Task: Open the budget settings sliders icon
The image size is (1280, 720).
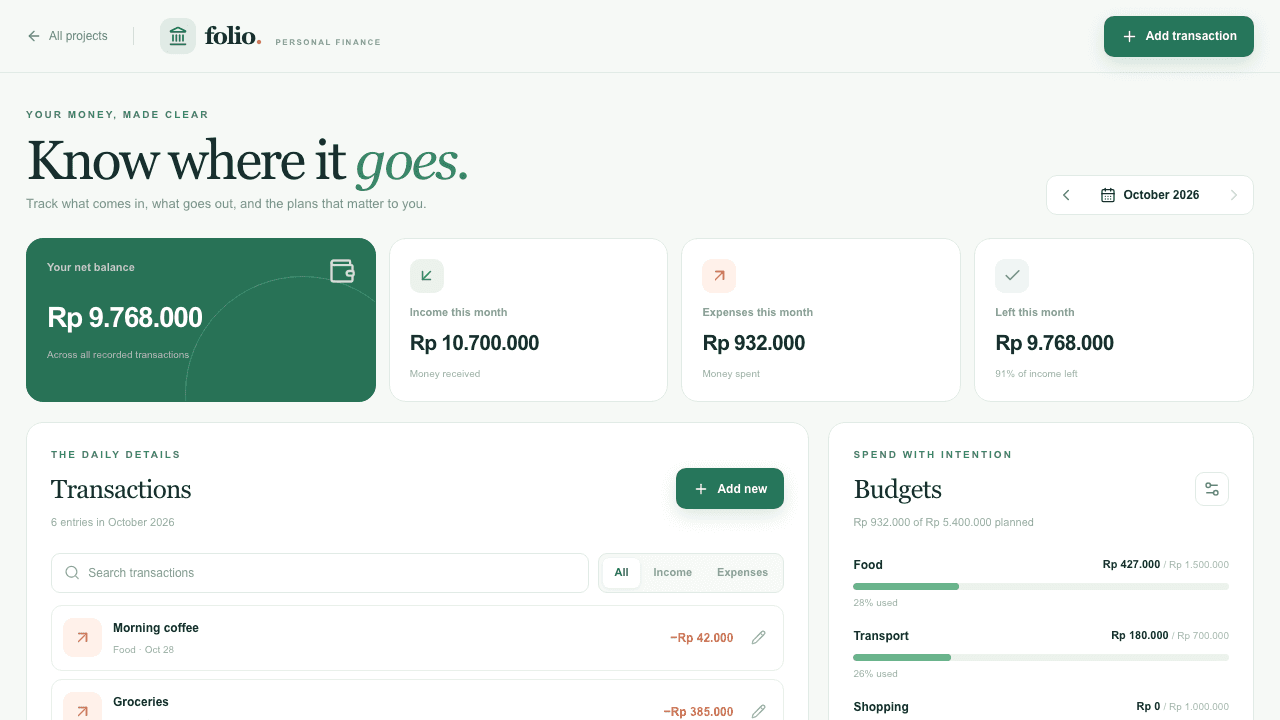Action: tap(1212, 489)
